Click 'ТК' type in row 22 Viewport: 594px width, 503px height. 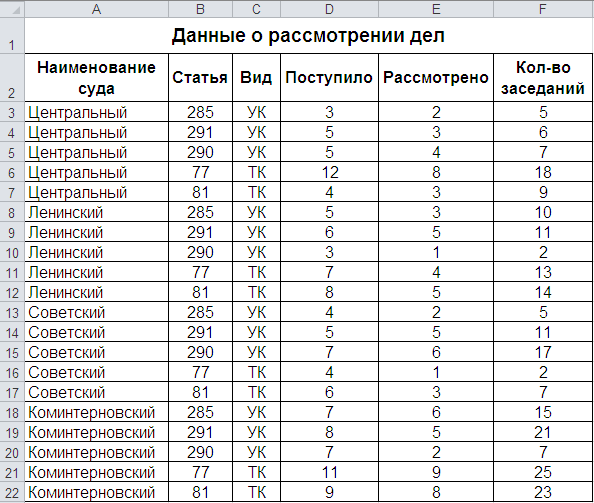click(x=256, y=493)
